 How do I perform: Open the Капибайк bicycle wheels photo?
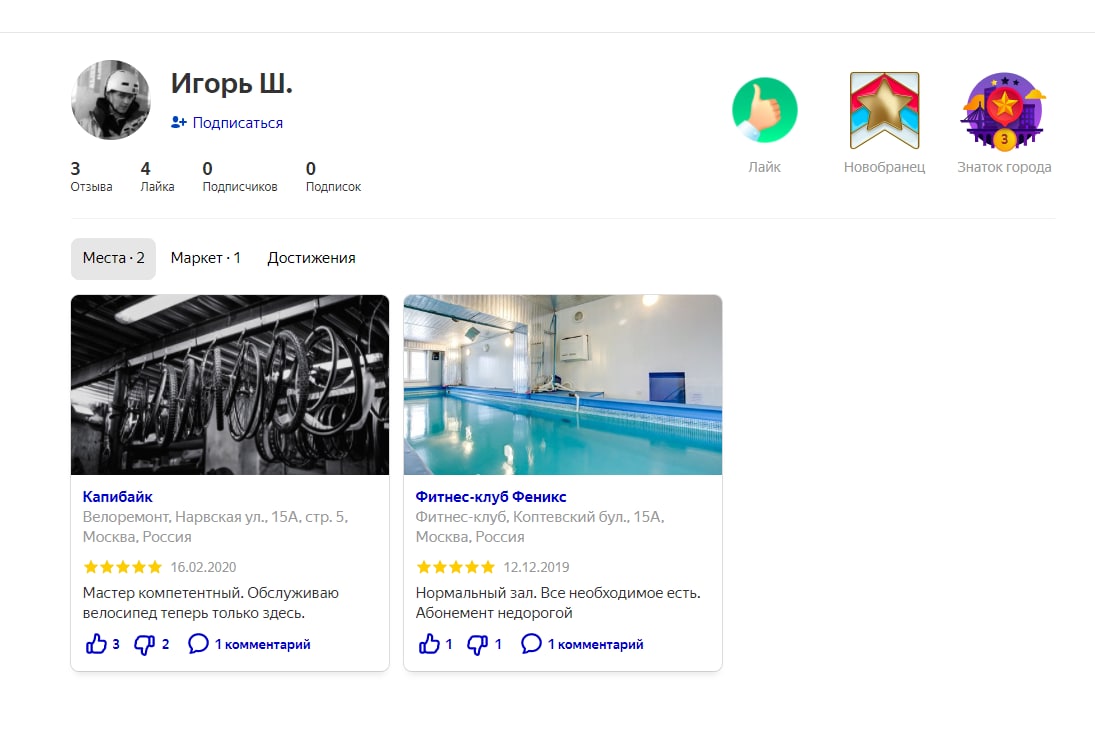[230, 385]
